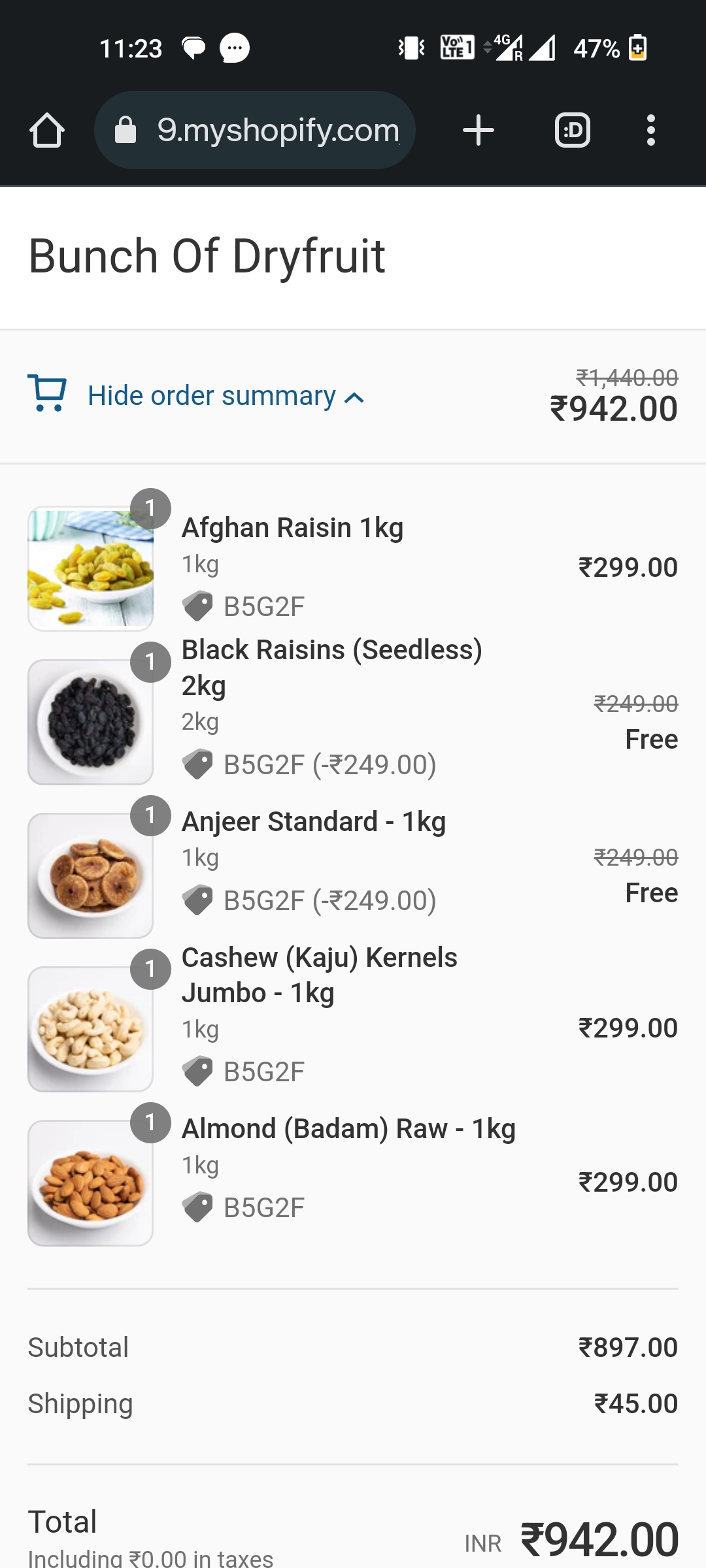Tap the Cashew Kernels product thumbnail
The width and height of the screenshot is (706, 1568).
[x=90, y=1029]
